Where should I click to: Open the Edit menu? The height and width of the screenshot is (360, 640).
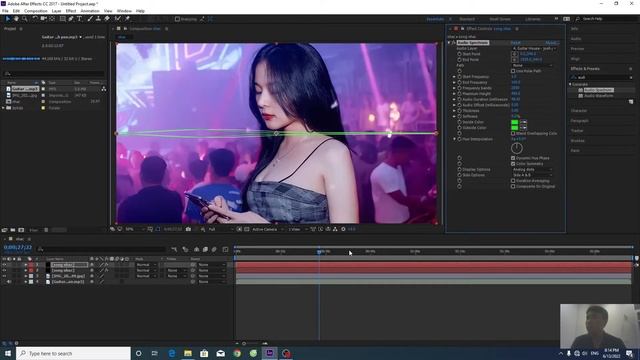pos(16,11)
